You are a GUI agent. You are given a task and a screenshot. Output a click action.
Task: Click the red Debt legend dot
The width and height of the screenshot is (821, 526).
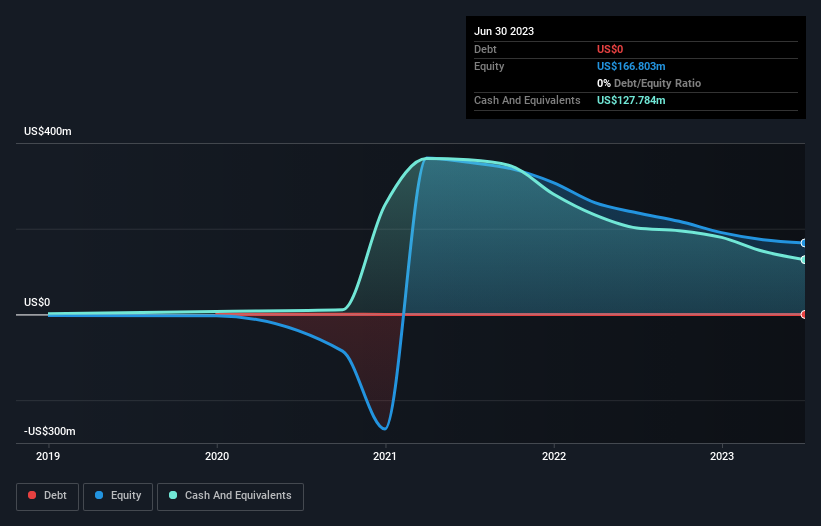32,495
